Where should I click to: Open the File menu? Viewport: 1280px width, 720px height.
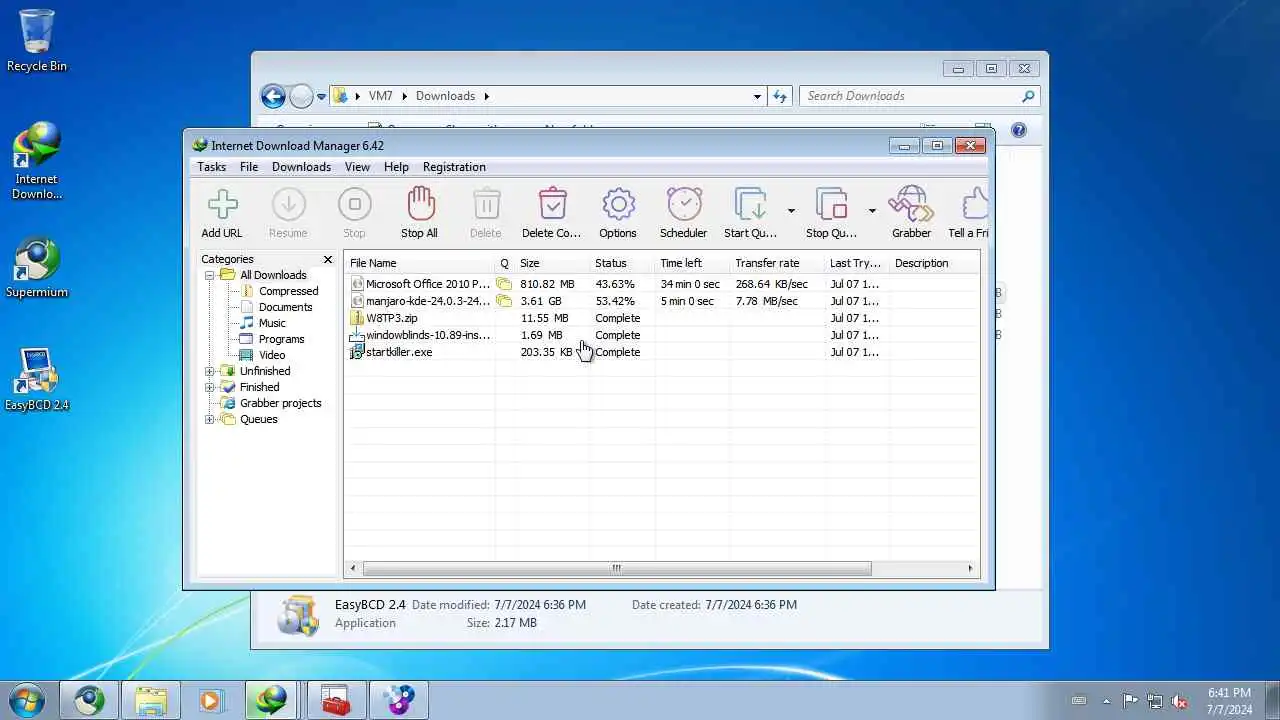click(x=249, y=167)
